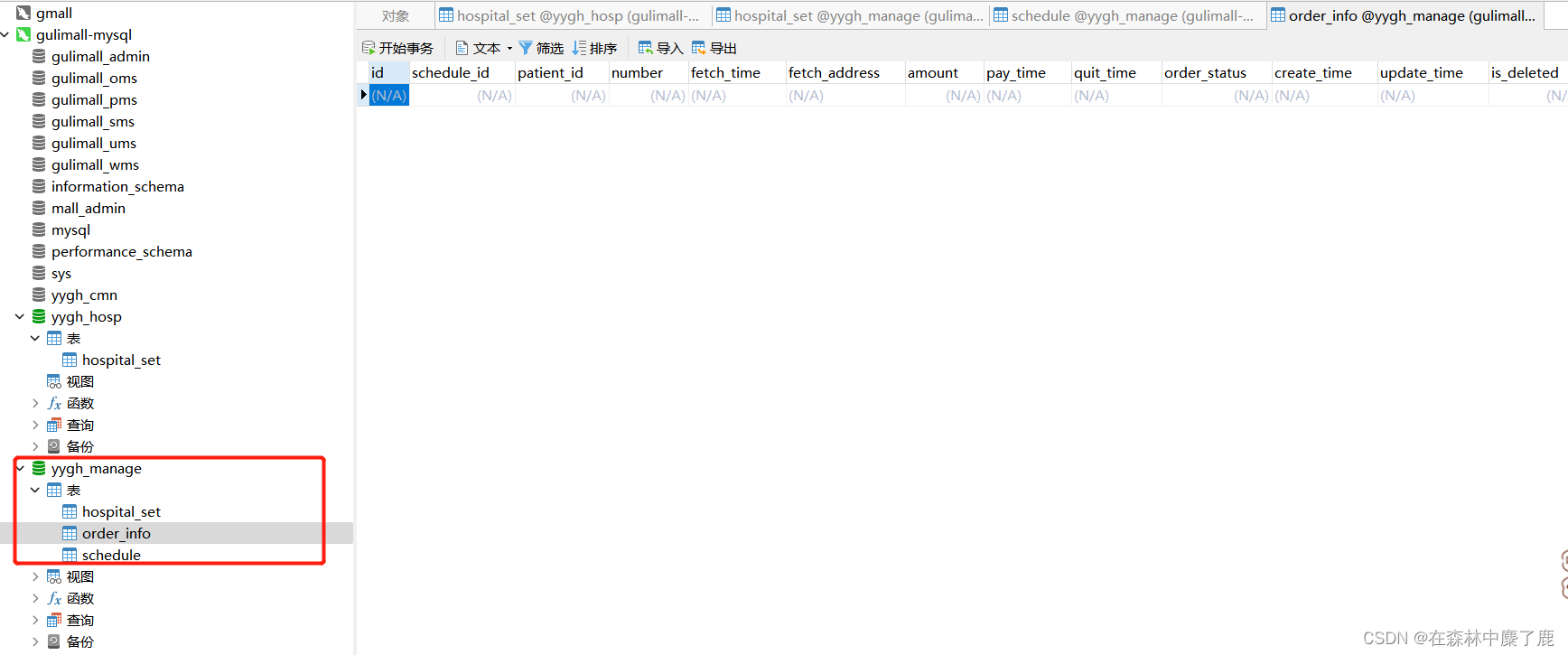Screen dimensions: 1568x655
Task: Click the 函数 fx icon under yygh_hosp
Action: click(x=54, y=403)
